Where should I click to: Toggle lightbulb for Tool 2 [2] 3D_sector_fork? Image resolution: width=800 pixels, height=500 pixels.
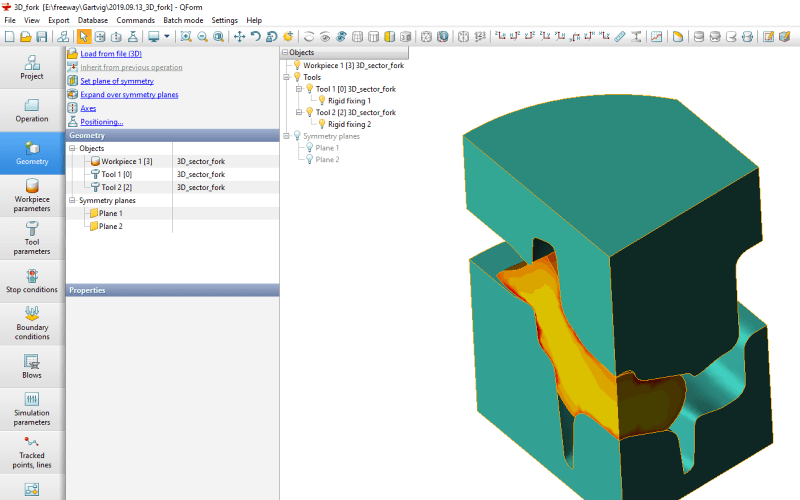(x=309, y=112)
